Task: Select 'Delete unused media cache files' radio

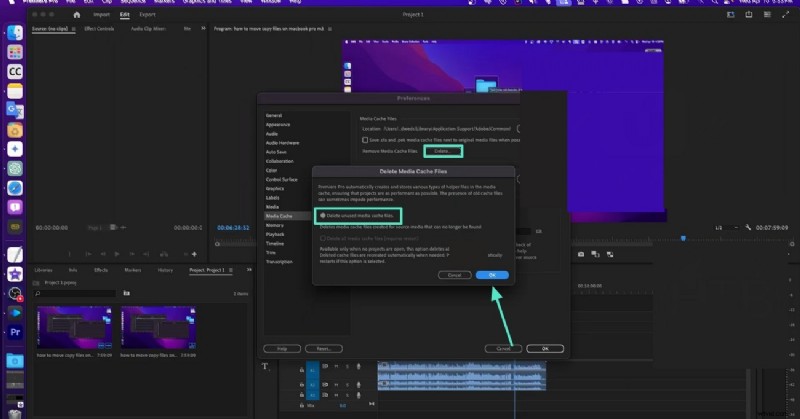Action: point(322,216)
